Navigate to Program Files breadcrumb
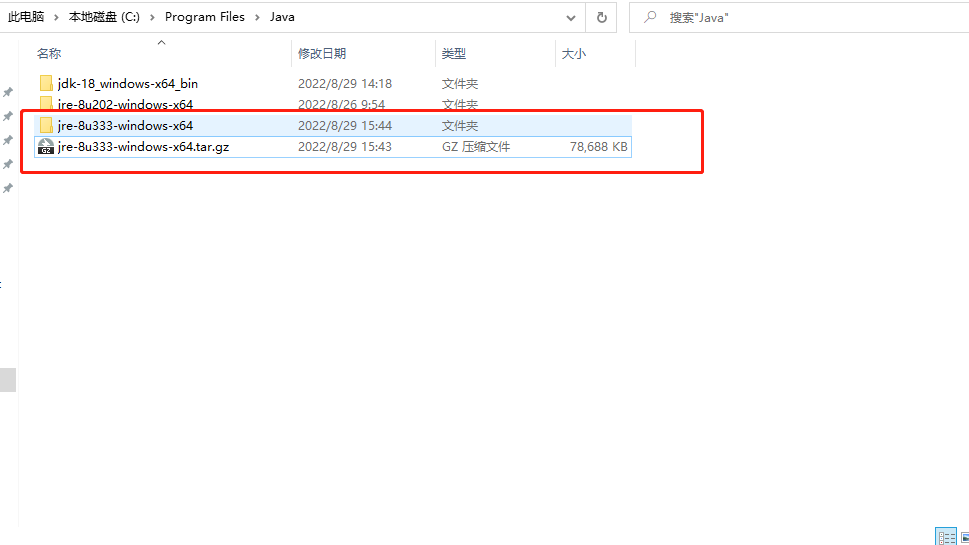 click(x=205, y=17)
